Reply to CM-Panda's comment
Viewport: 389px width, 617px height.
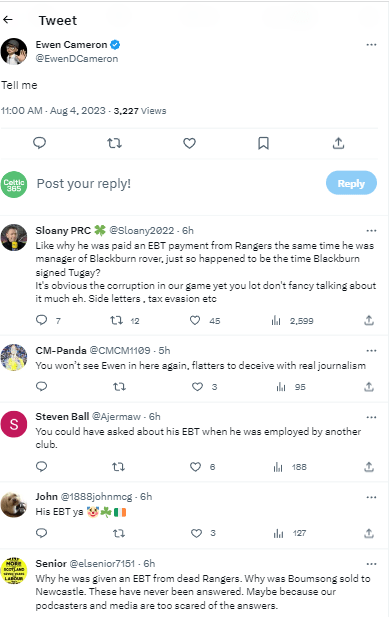pyautogui.click(x=41, y=386)
